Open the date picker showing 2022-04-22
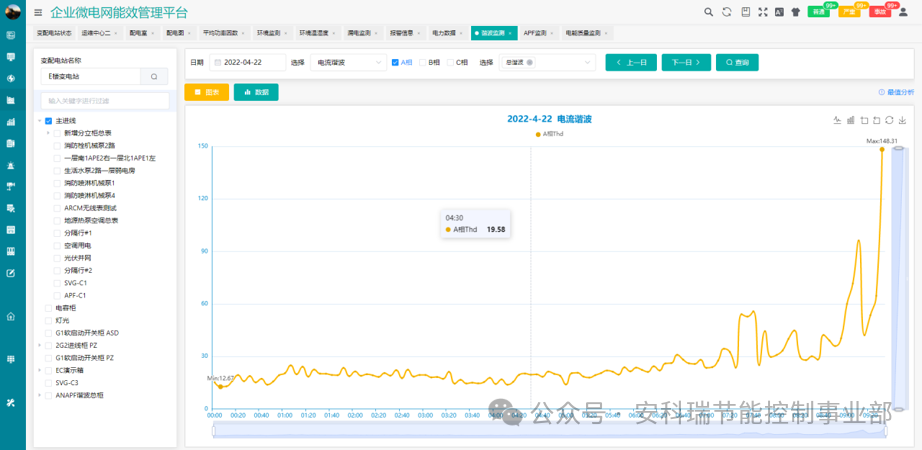 pyautogui.click(x=248, y=62)
